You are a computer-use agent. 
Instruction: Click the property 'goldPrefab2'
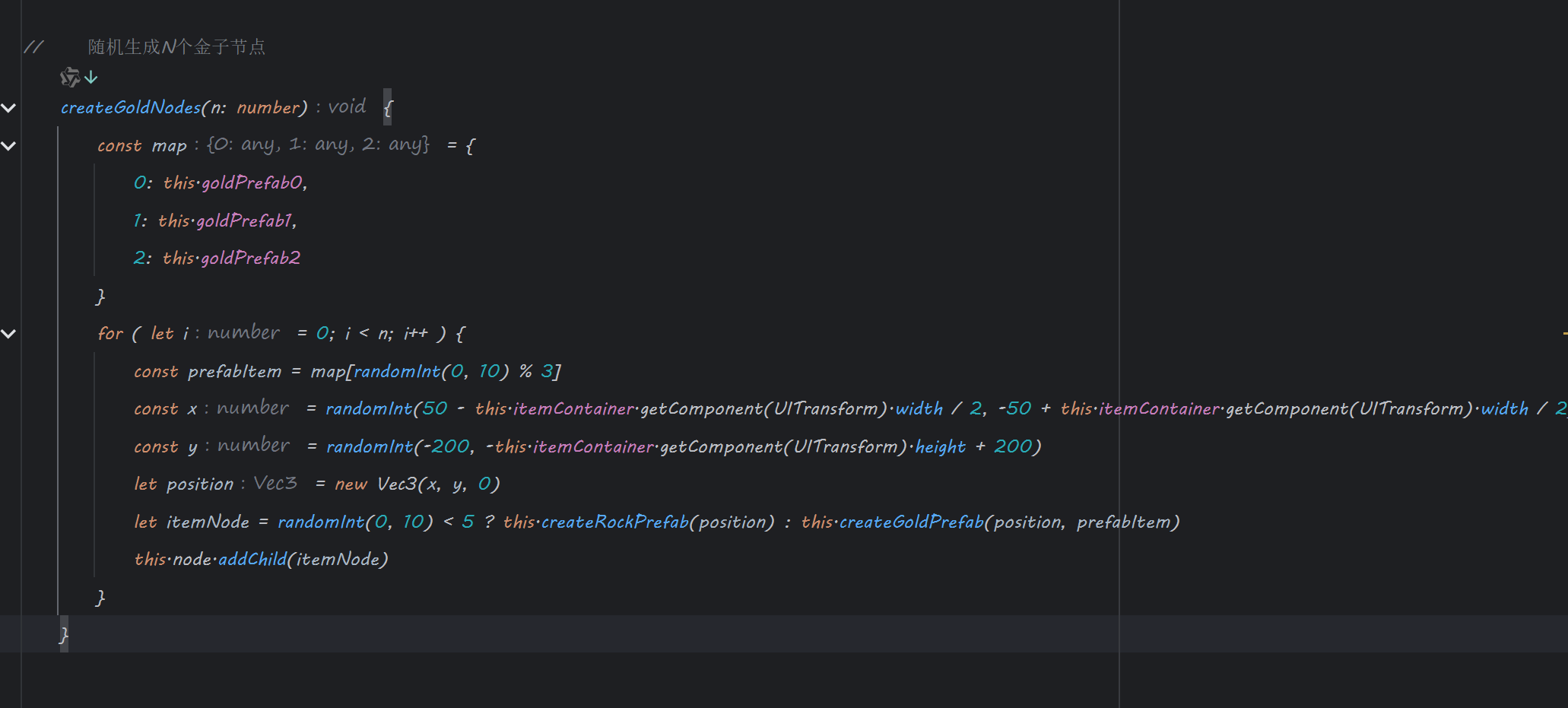(x=251, y=259)
